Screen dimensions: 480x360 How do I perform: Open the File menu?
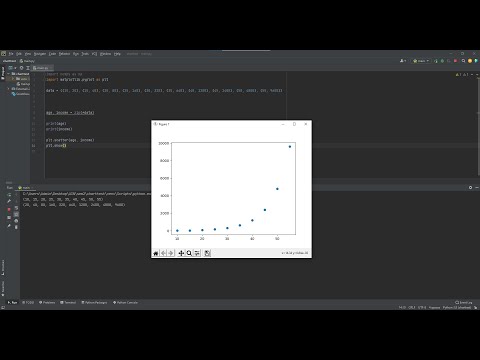pyautogui.click(x=11, y=54)
